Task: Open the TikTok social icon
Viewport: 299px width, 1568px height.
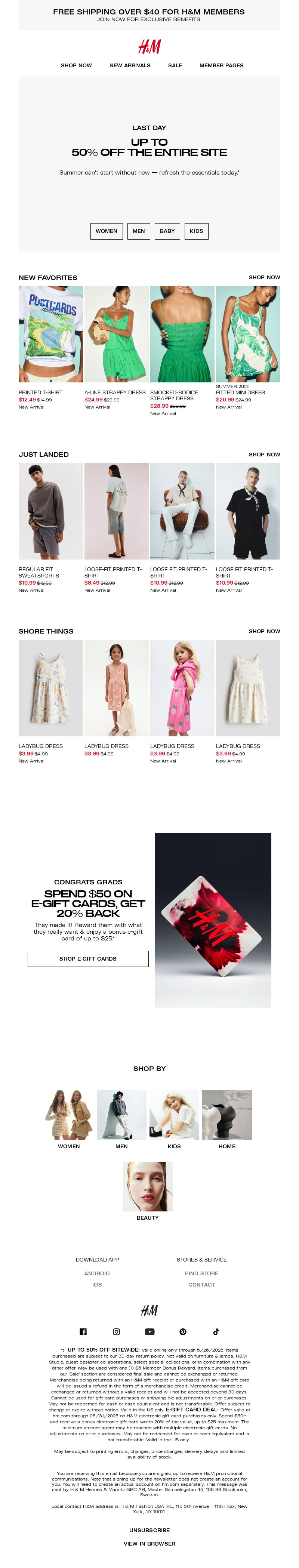Action: [216, 1331]
